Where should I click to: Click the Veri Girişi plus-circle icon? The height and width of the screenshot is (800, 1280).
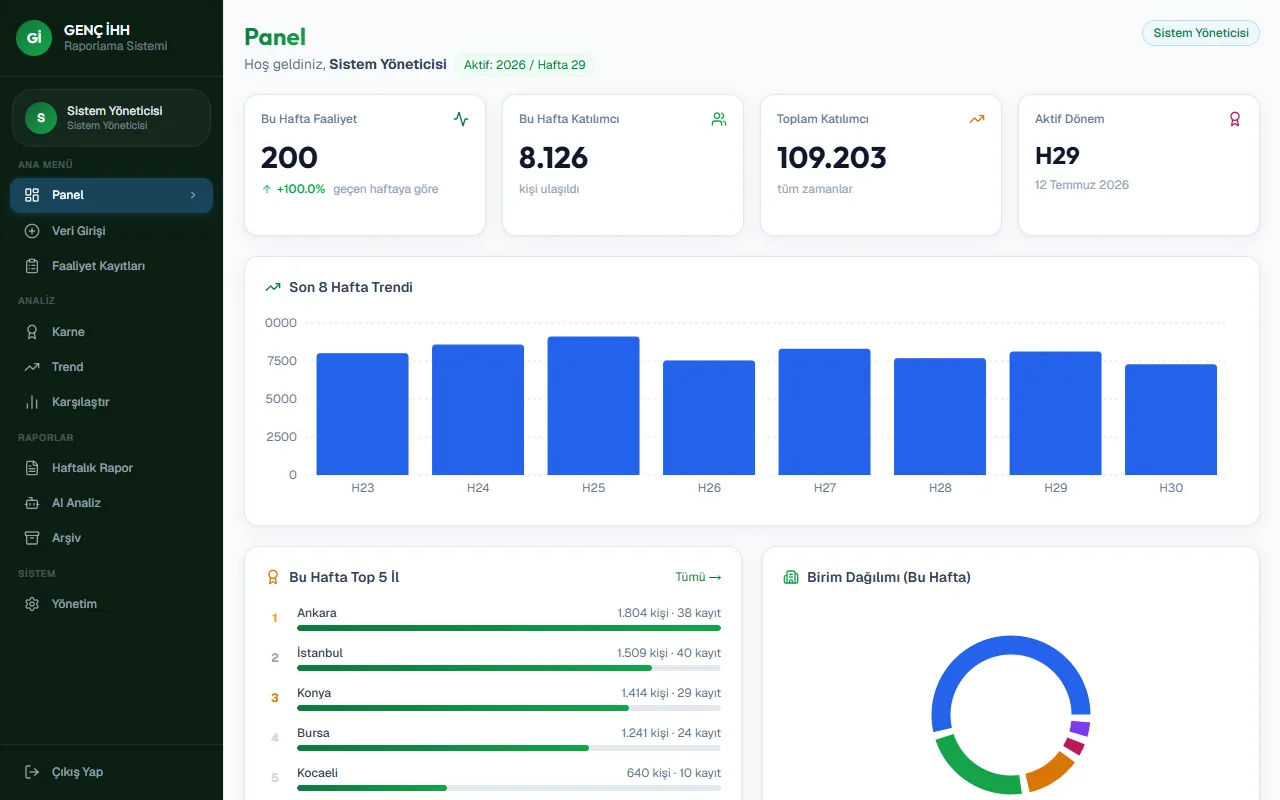[x=32, y=231]
